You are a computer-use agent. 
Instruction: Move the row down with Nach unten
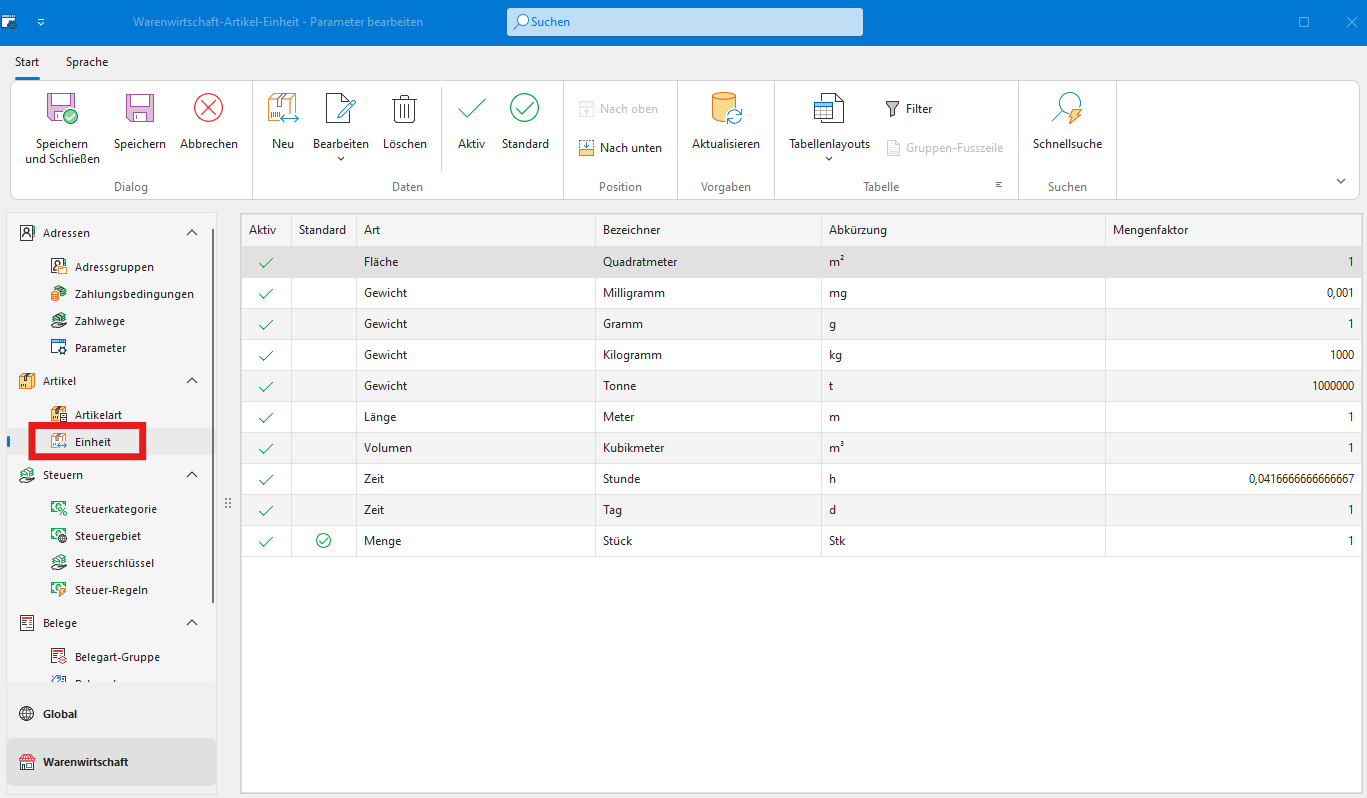pos(620,148)
